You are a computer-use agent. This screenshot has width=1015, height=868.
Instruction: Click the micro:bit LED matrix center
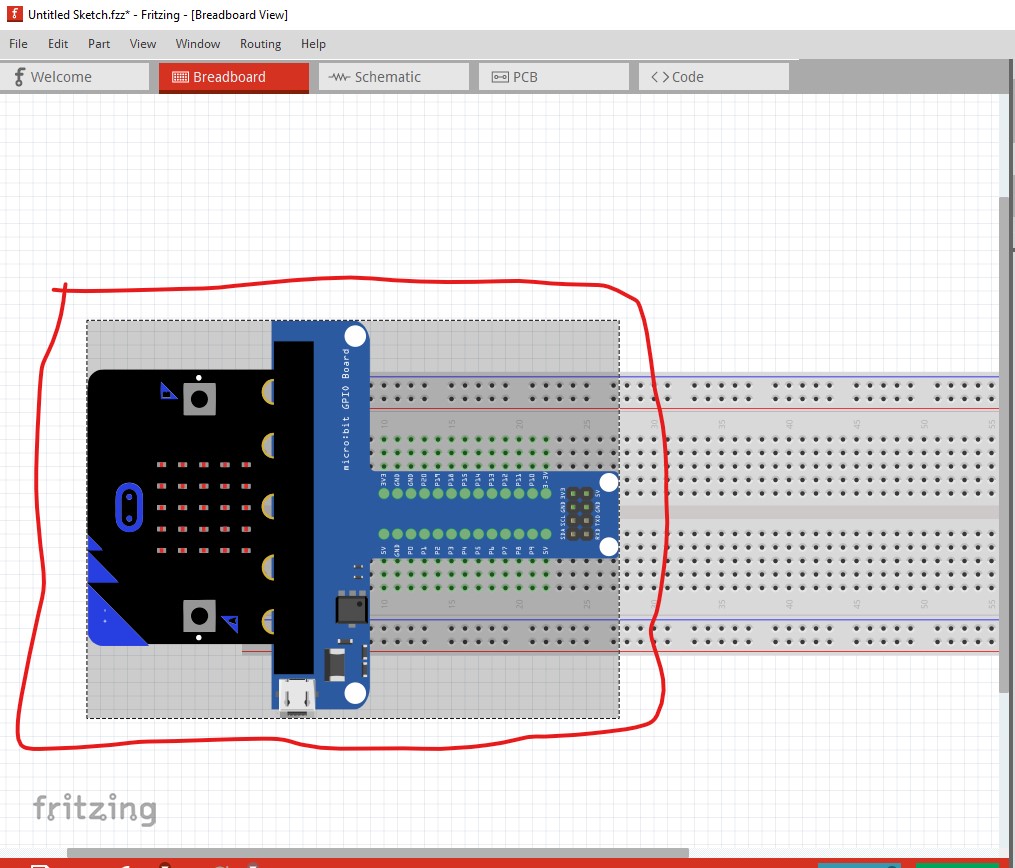pos(204,507)
